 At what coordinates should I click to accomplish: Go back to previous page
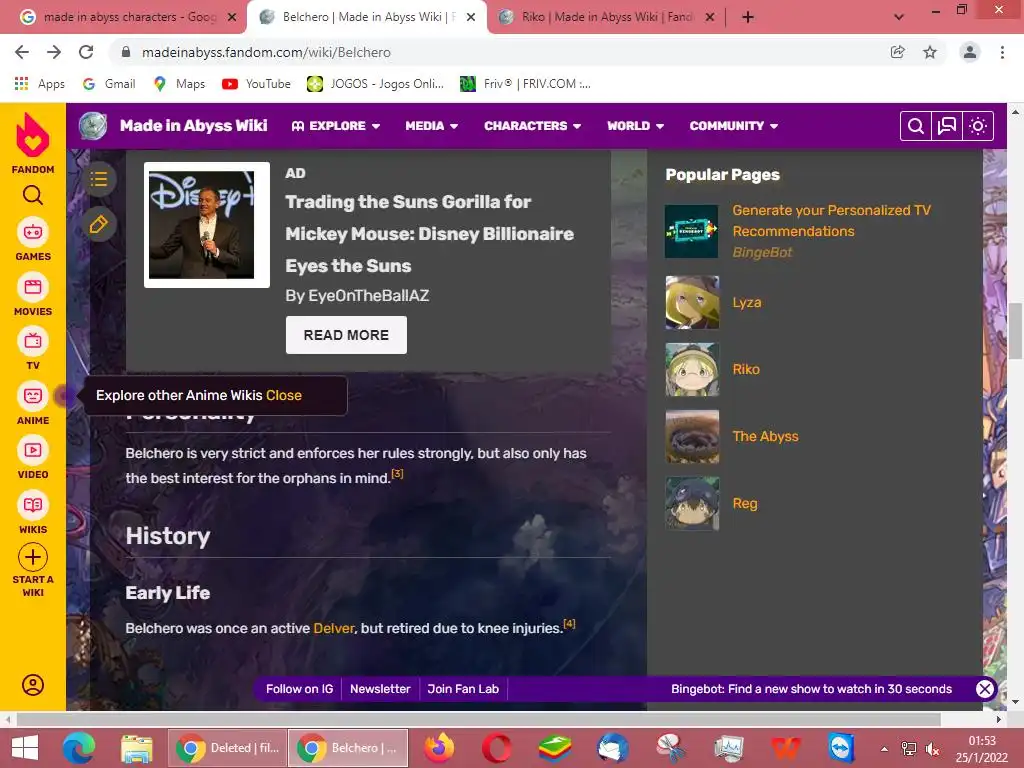coord(22,52)
